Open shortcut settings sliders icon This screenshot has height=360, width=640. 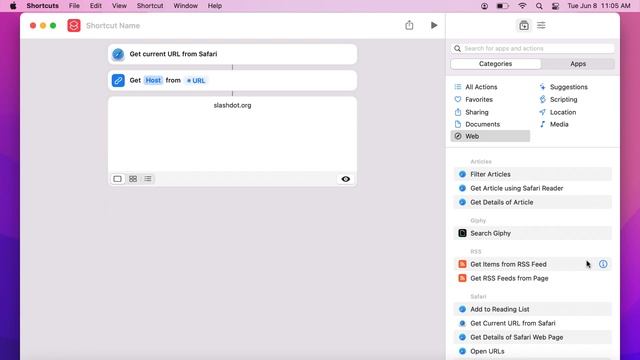(x=541, y=25)
